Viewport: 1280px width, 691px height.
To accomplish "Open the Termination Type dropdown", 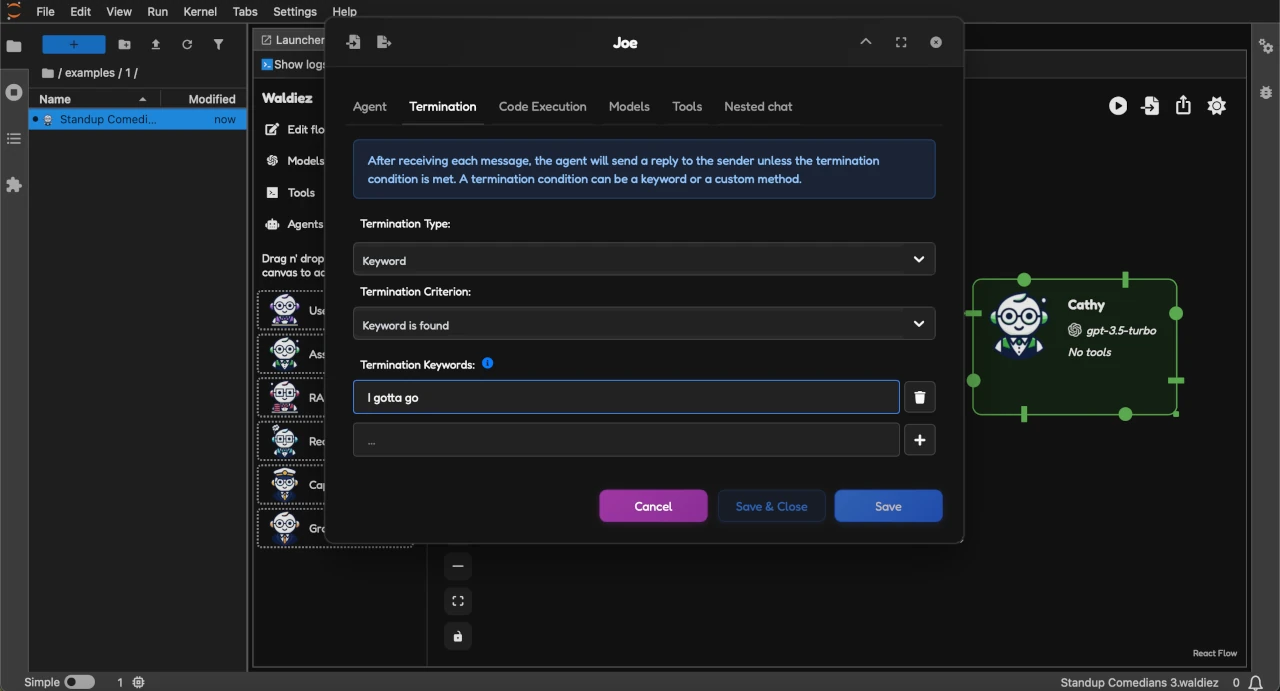I will point(644,260).
